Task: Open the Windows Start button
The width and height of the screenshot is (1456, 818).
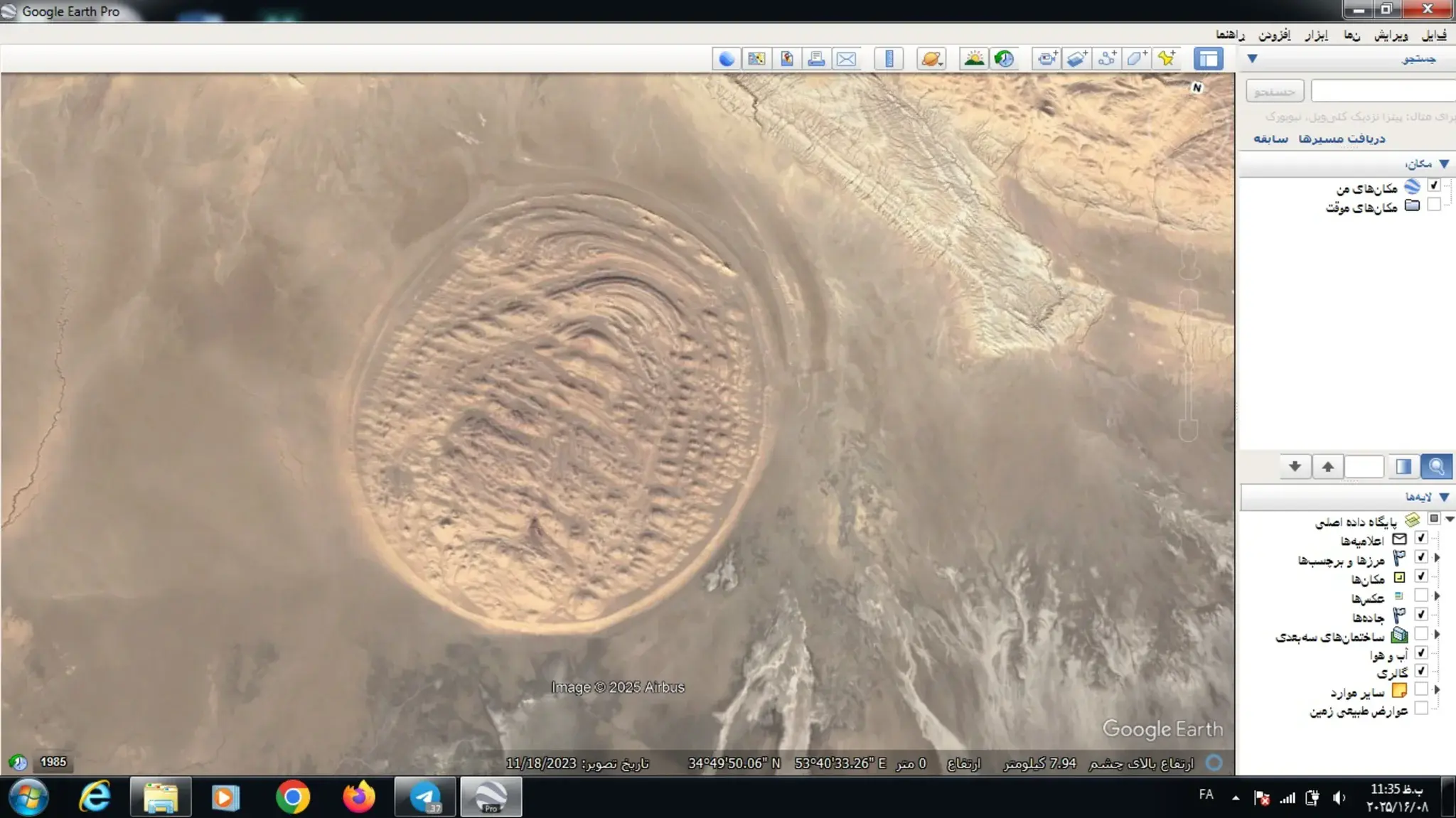Action: click(28, 797)
